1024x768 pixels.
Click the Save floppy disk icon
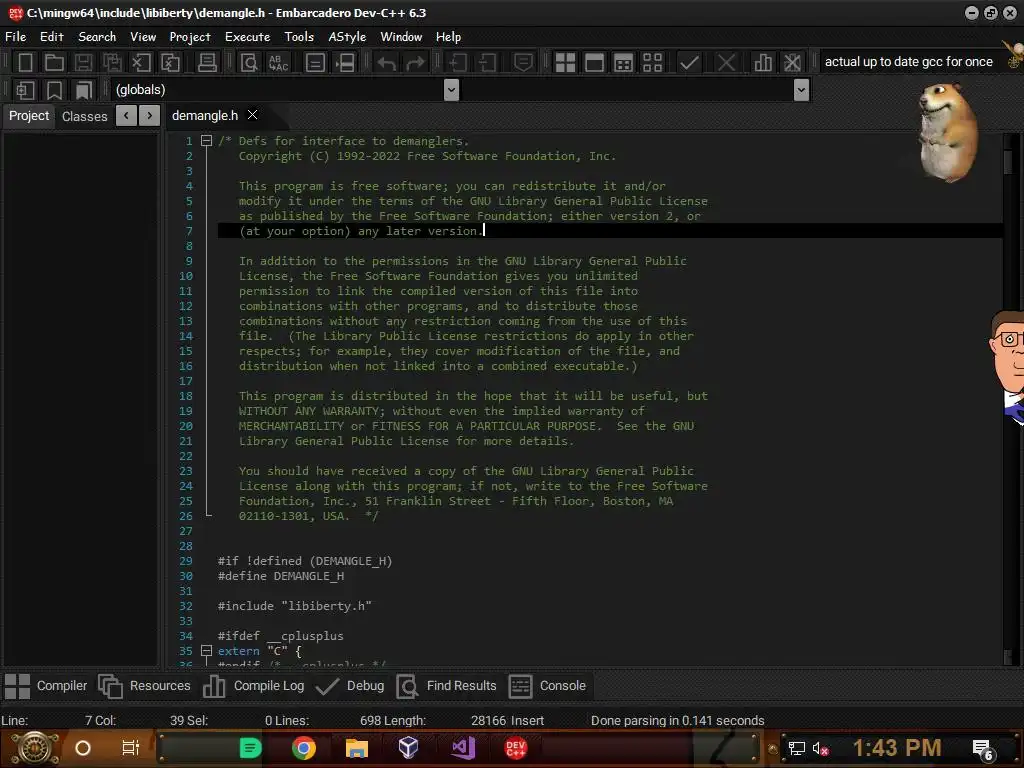tap(83, 63)
